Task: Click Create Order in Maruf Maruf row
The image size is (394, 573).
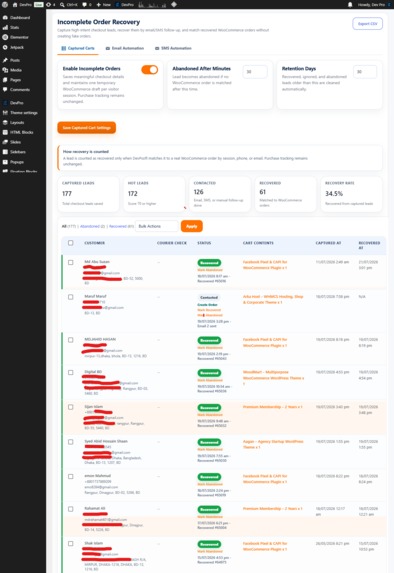Action: [207, 305]
